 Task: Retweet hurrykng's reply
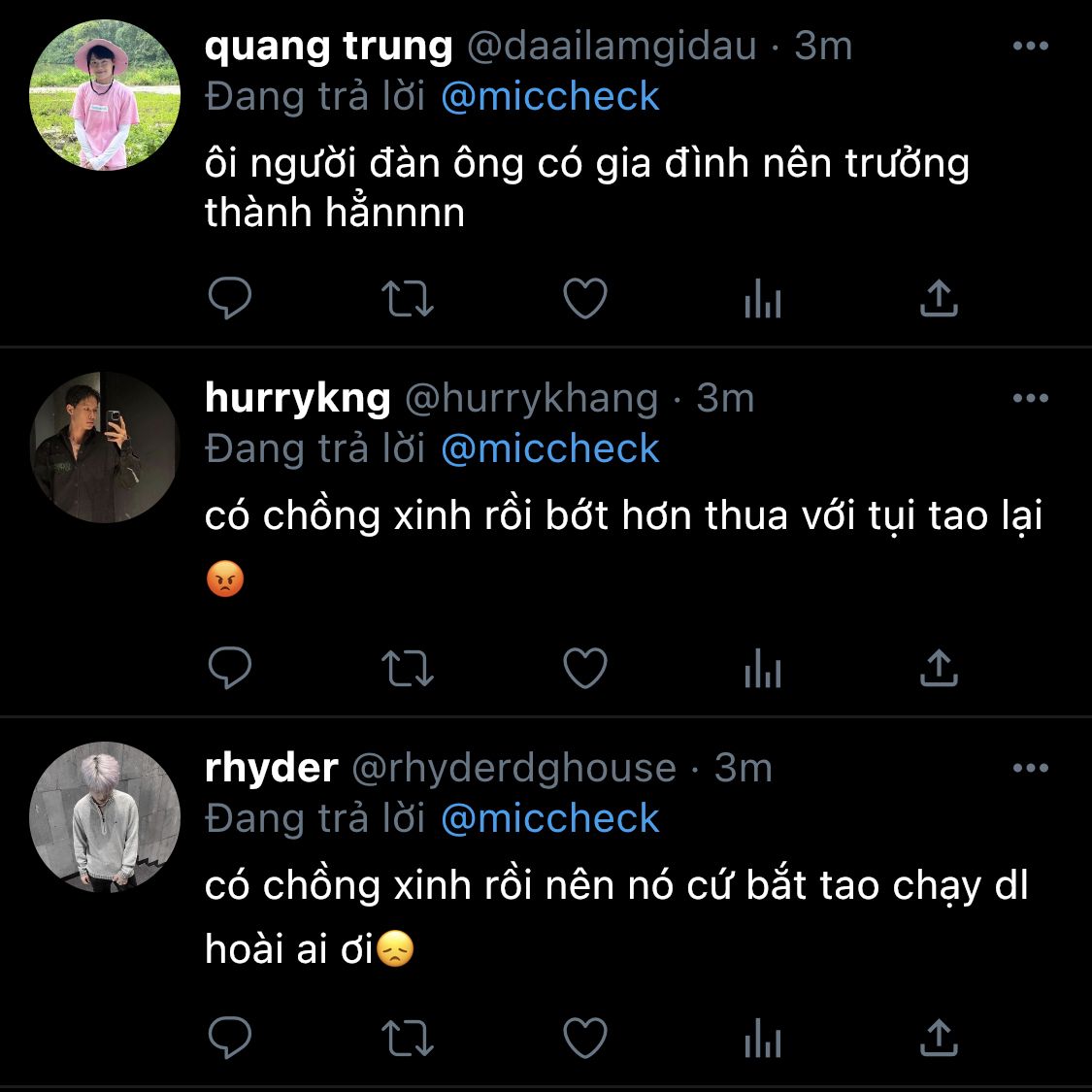click(408, 669)
